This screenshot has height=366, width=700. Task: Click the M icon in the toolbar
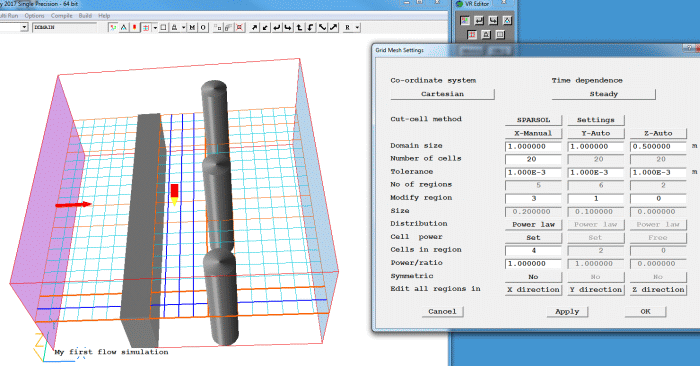click(x=192, y=28)
